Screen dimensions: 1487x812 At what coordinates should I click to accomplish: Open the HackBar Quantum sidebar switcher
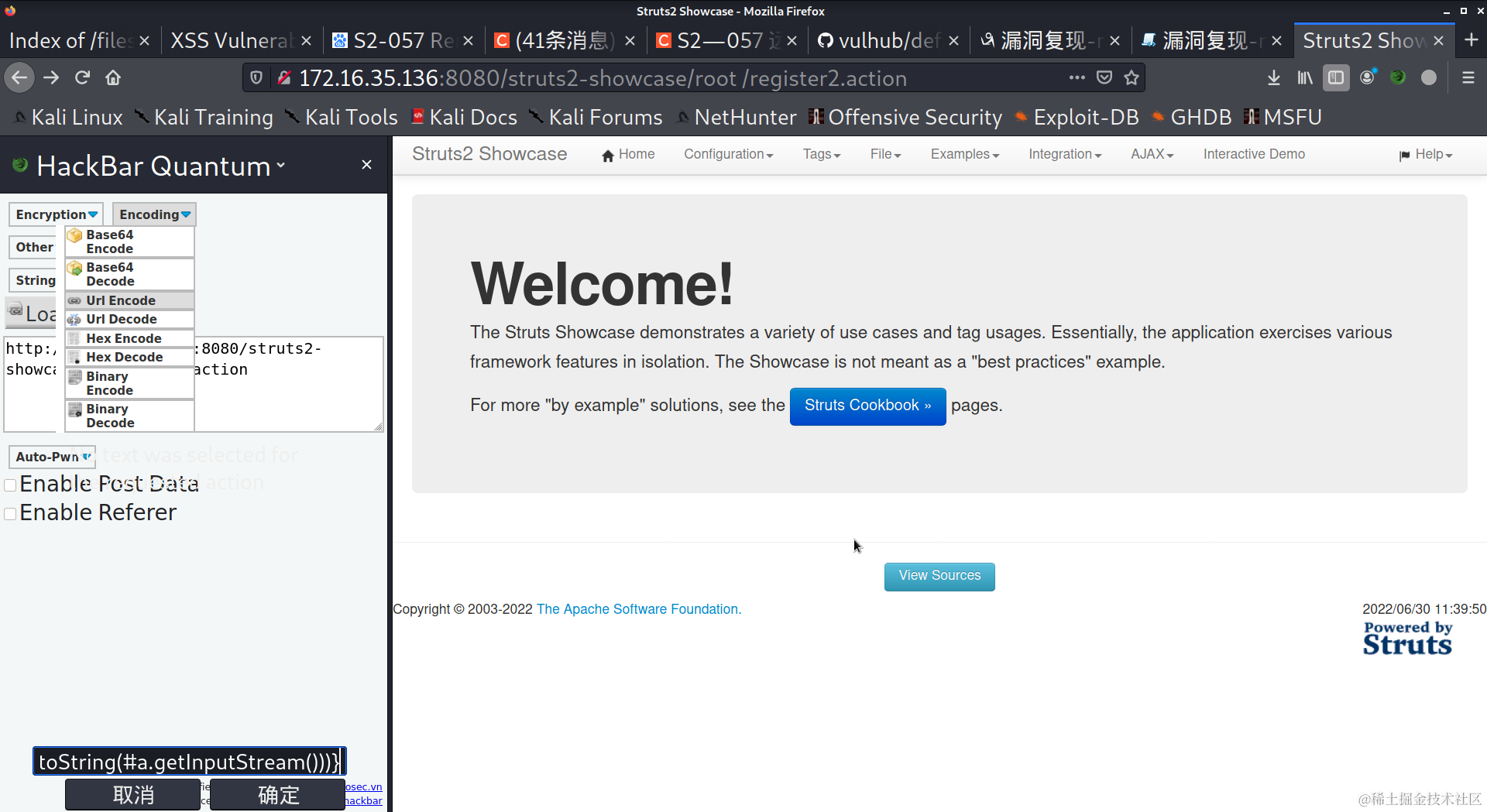(x=161, y=166)
